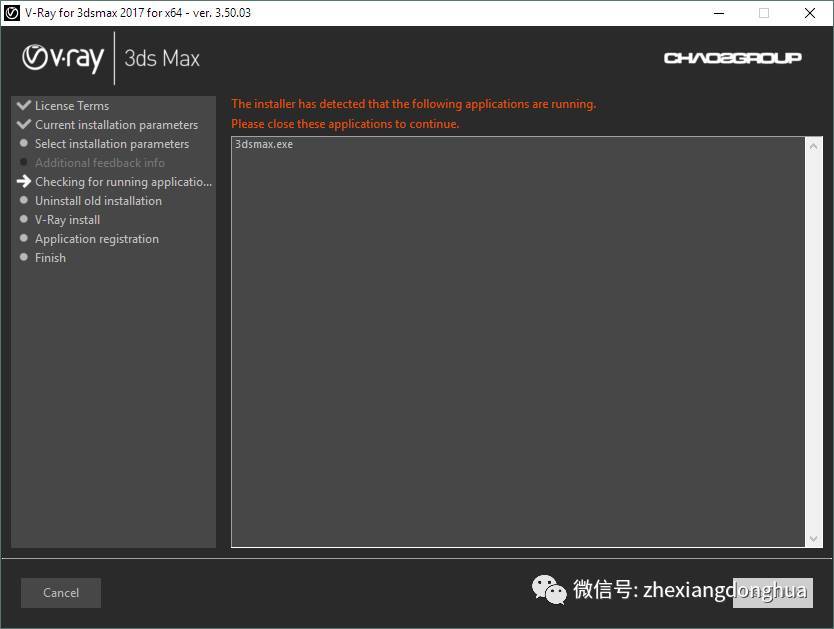This screenshot has height=629, width=834.
Task: Select 3dsmax.exe in the running applications list
Action: 264,144
